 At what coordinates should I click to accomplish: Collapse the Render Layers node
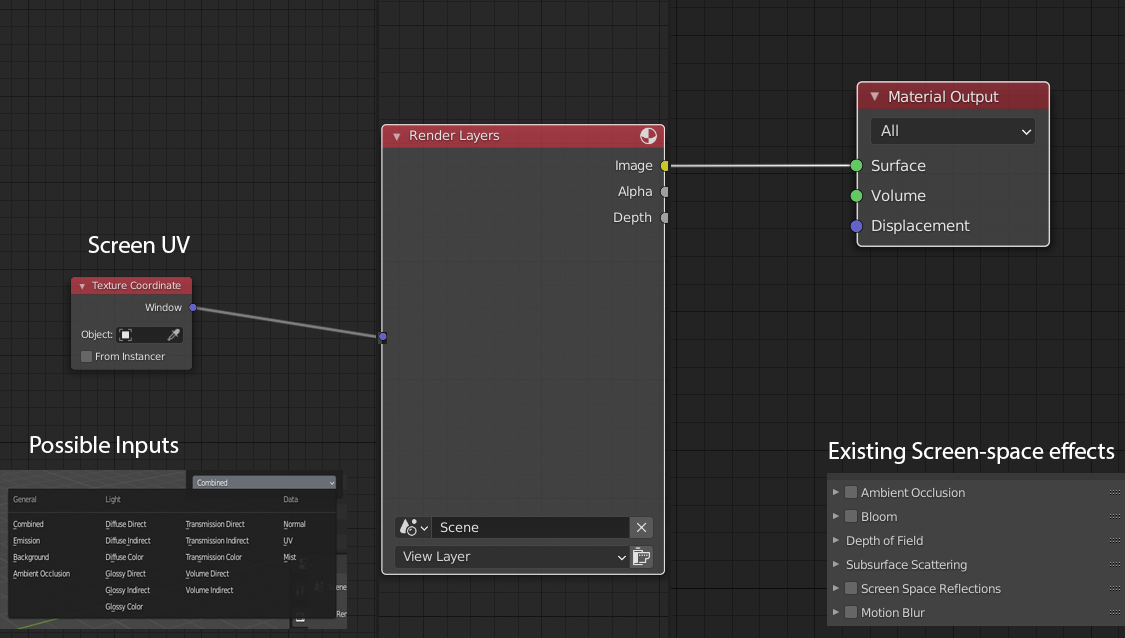[397, 136]
